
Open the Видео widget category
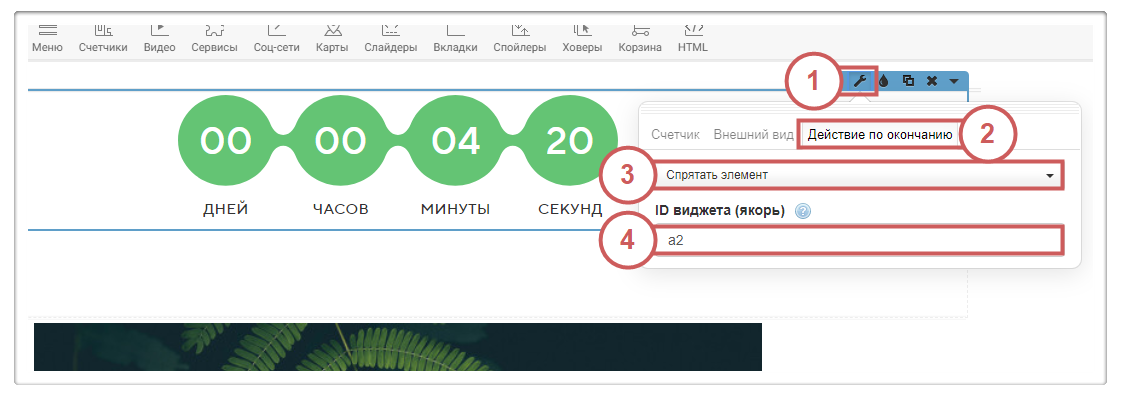[x=160, y=40]
